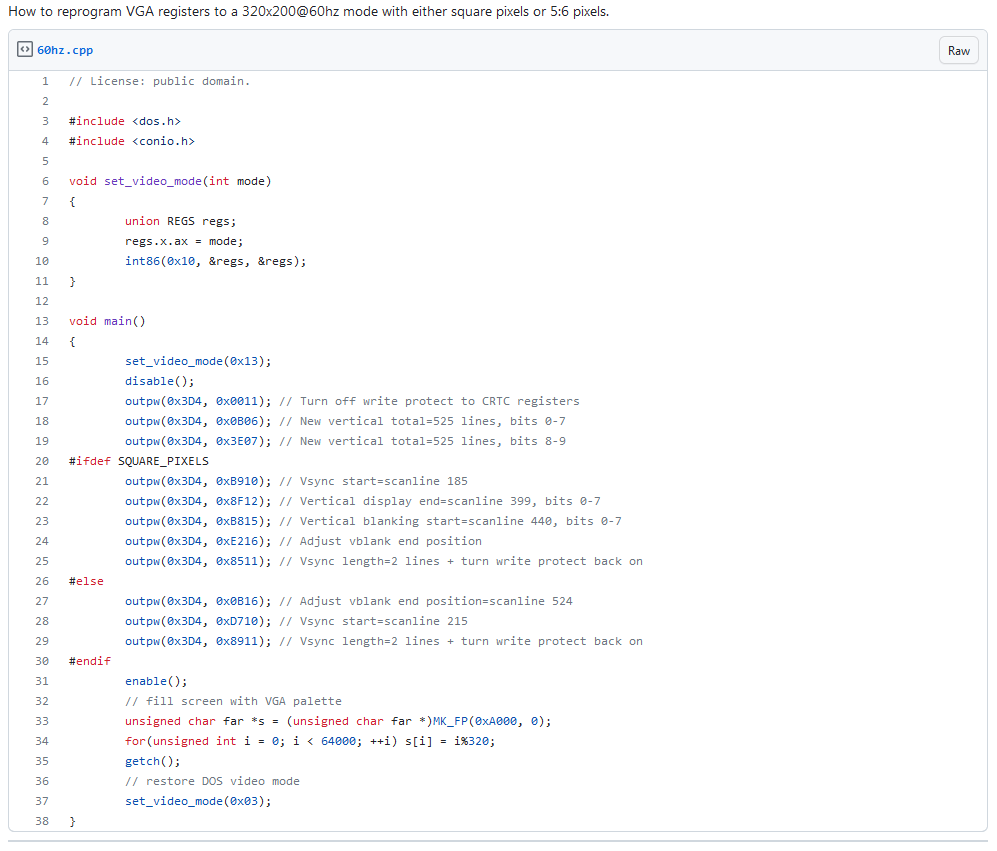
Task: Click line number 13 at void main()
Action: [41, 321]
